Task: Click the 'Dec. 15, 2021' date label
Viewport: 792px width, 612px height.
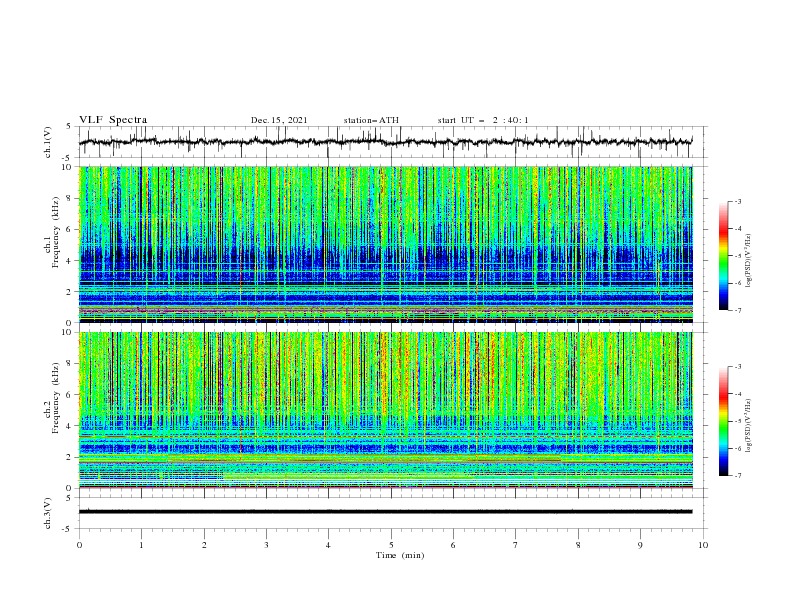Action: pyautogui.click(x=279, y=120)
